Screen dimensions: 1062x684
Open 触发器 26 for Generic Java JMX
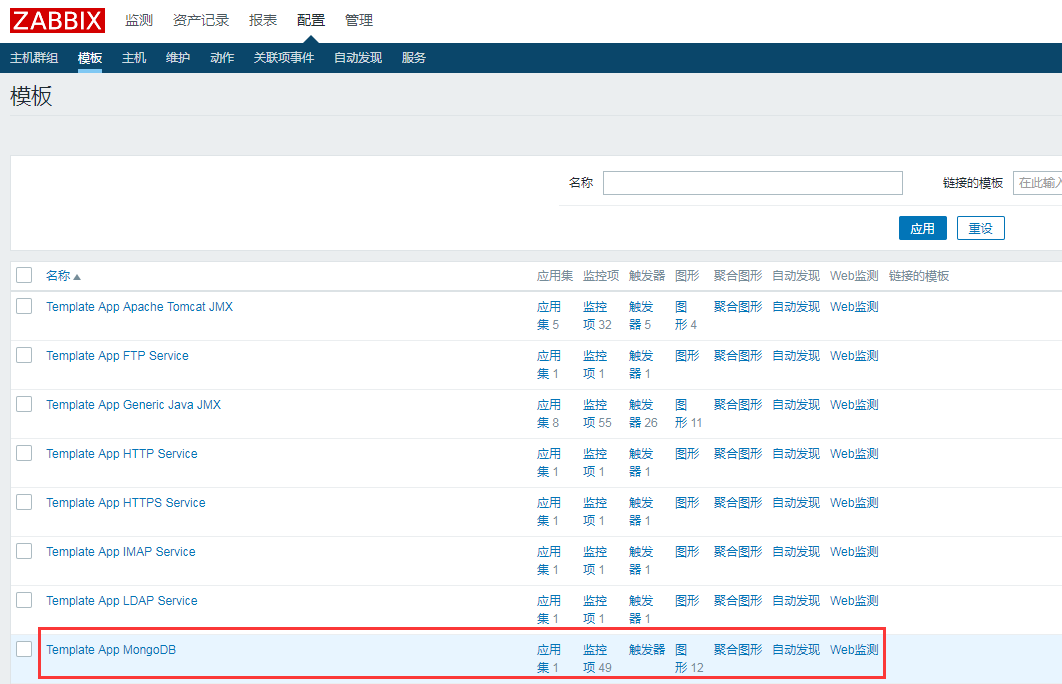point(643,414)
